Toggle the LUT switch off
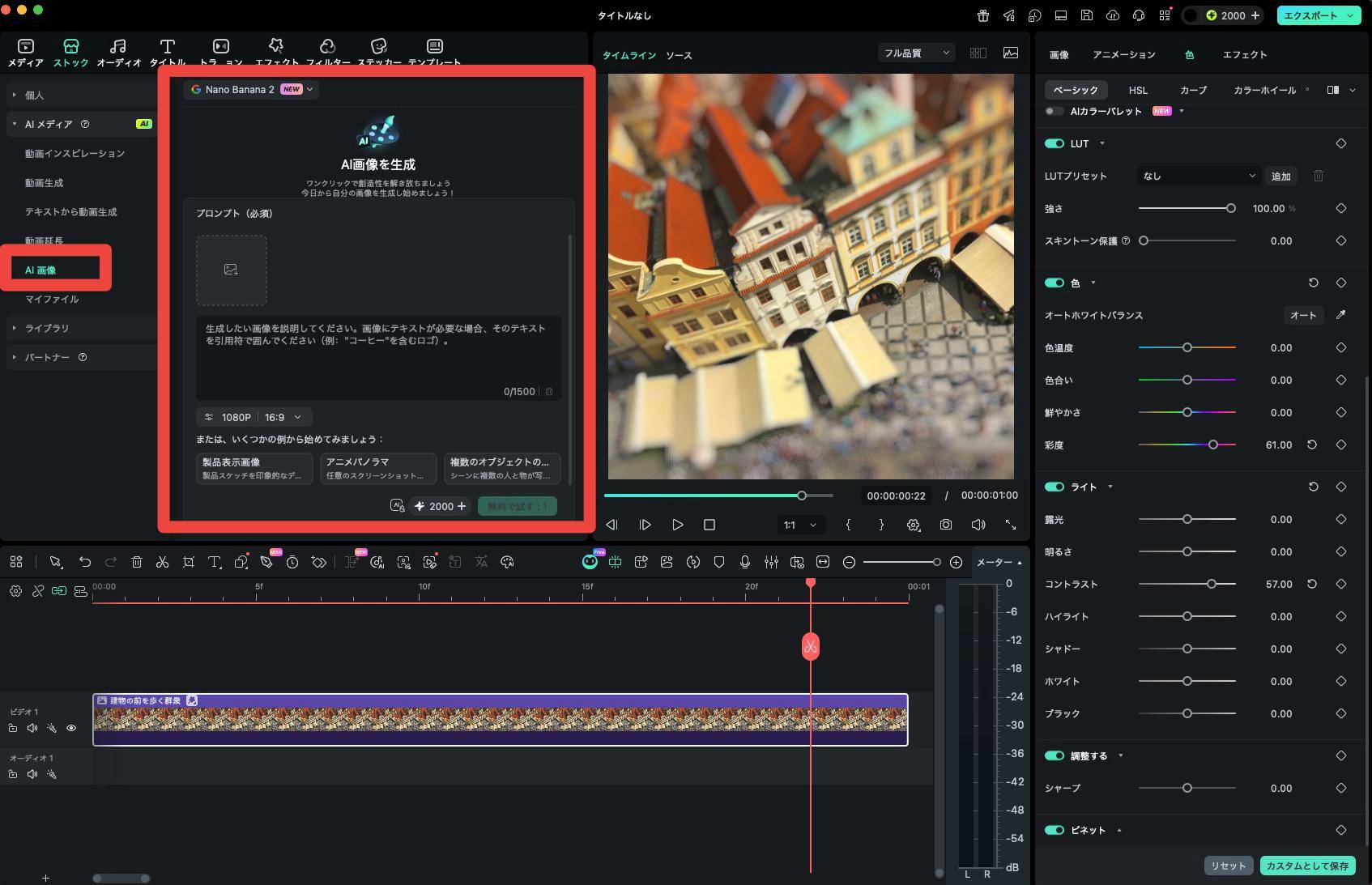This screenshot has width=1372, height=885. tap(1054, 143)
